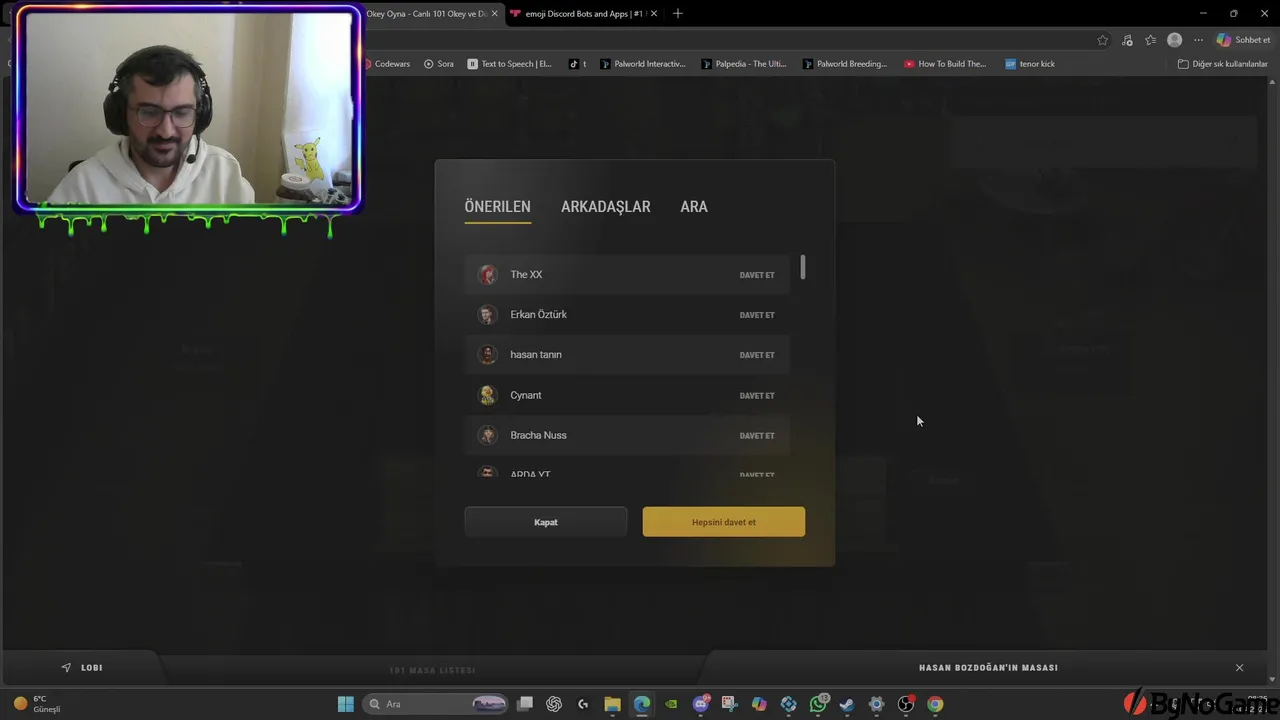Go to LOBİ in the bottom bar
The height and width of the screenshot is (720, 1280).
tap(82, 667)
